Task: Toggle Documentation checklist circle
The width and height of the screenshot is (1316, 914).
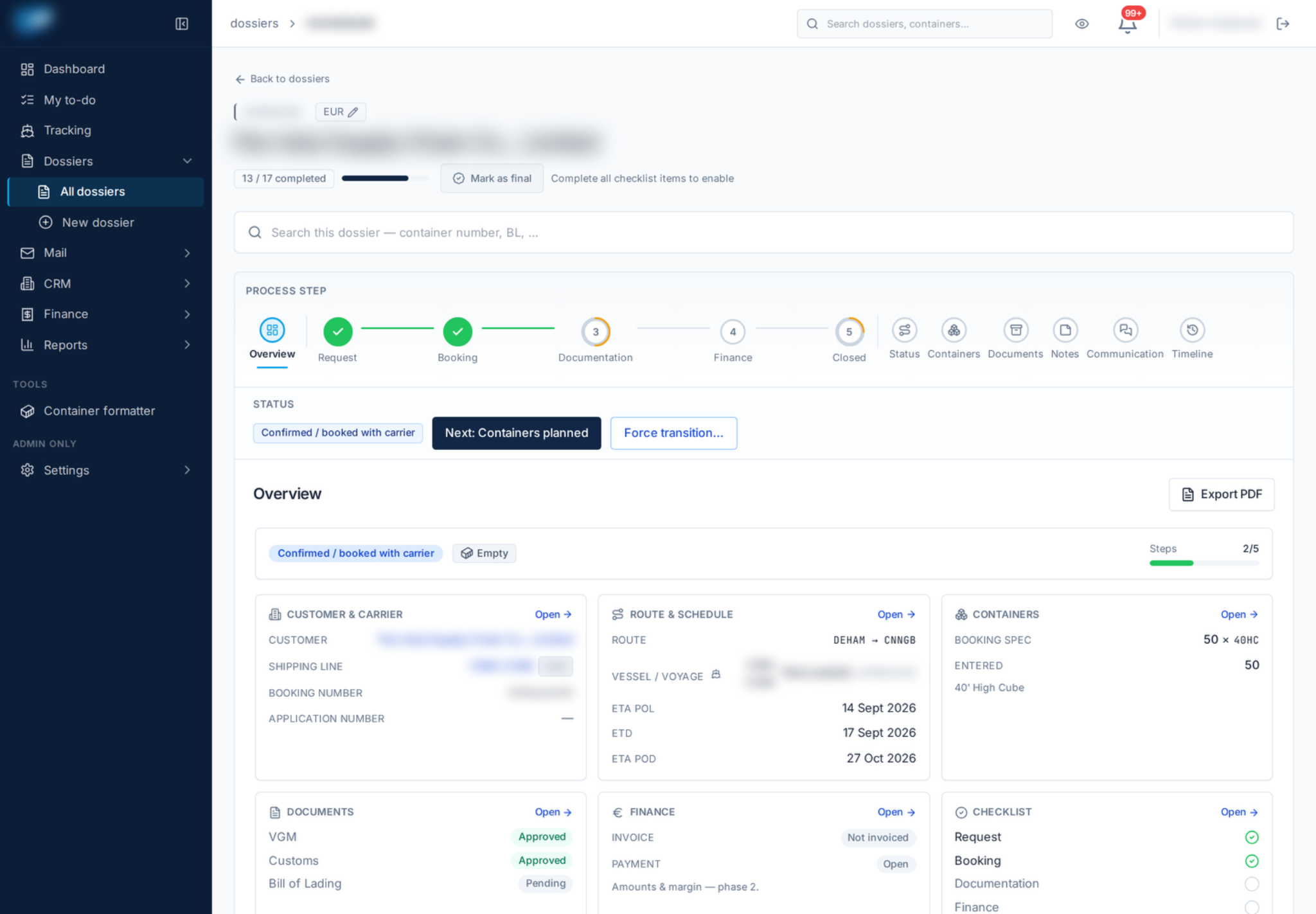Action: click(x=1251, y=884)
